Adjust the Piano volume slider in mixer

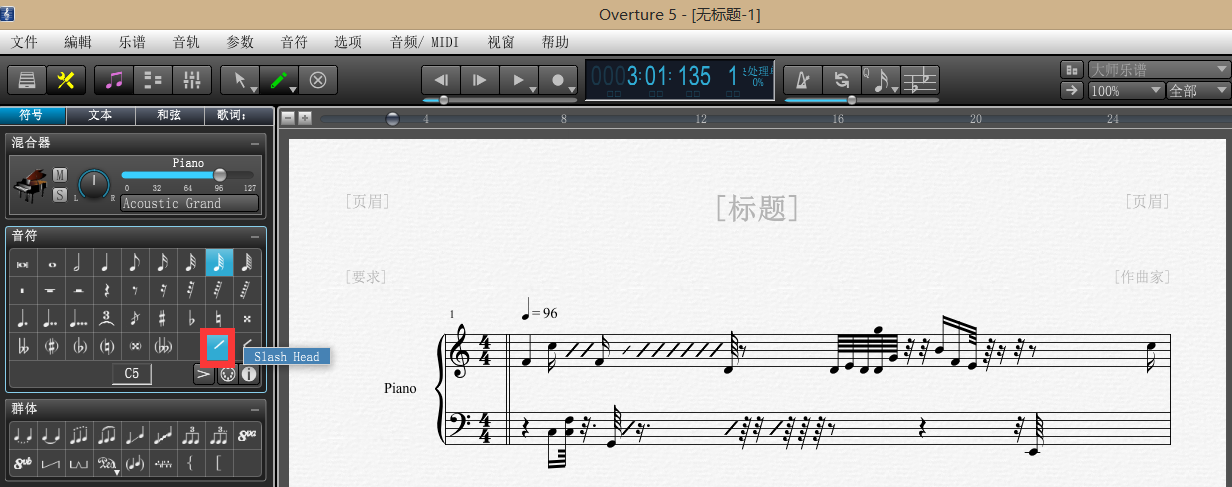[187, 175]
